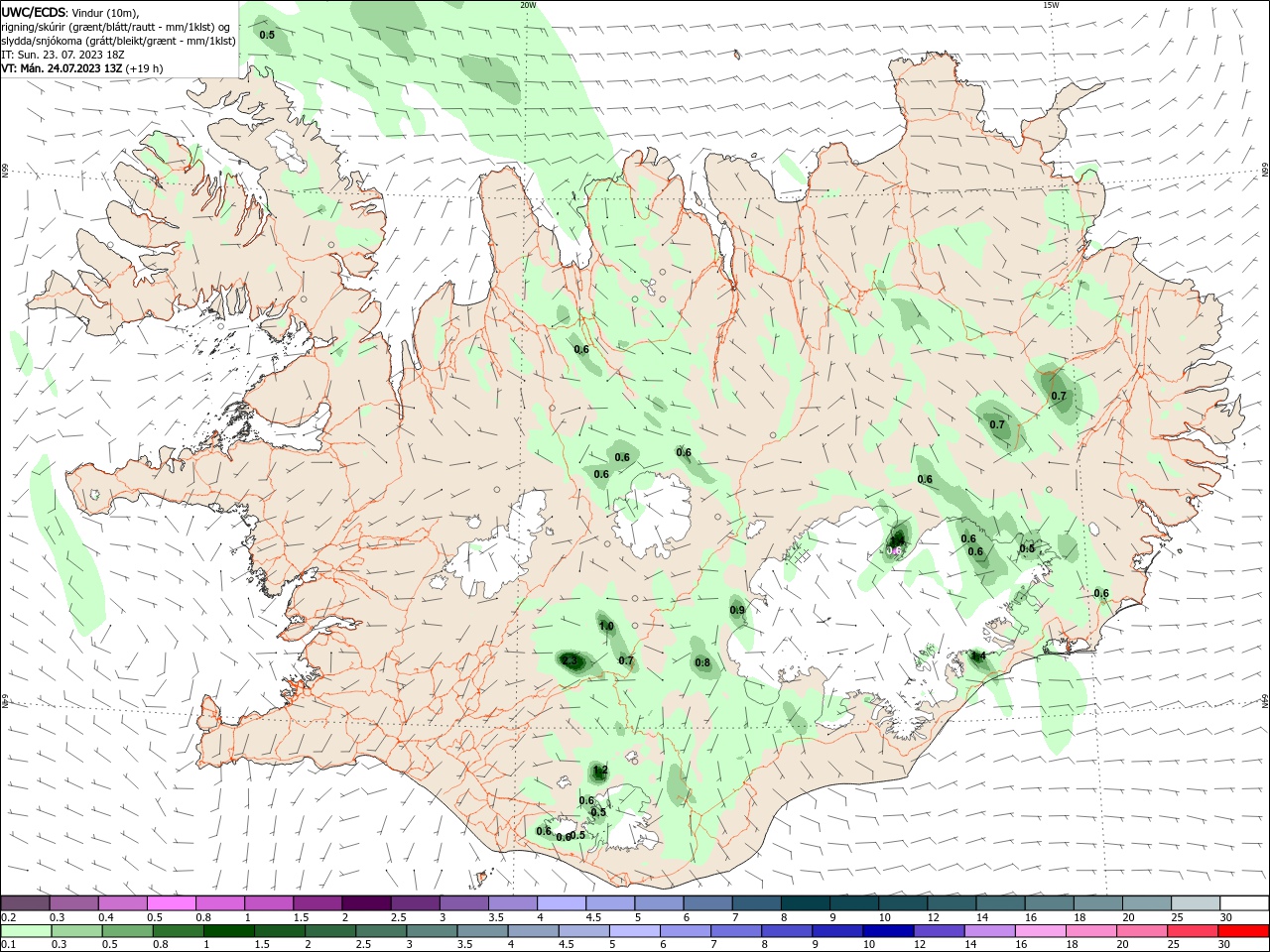Pick the white swatch after 30 in snow scale
Viewport: 1270px width, 952px height.
coord(1244,903)
